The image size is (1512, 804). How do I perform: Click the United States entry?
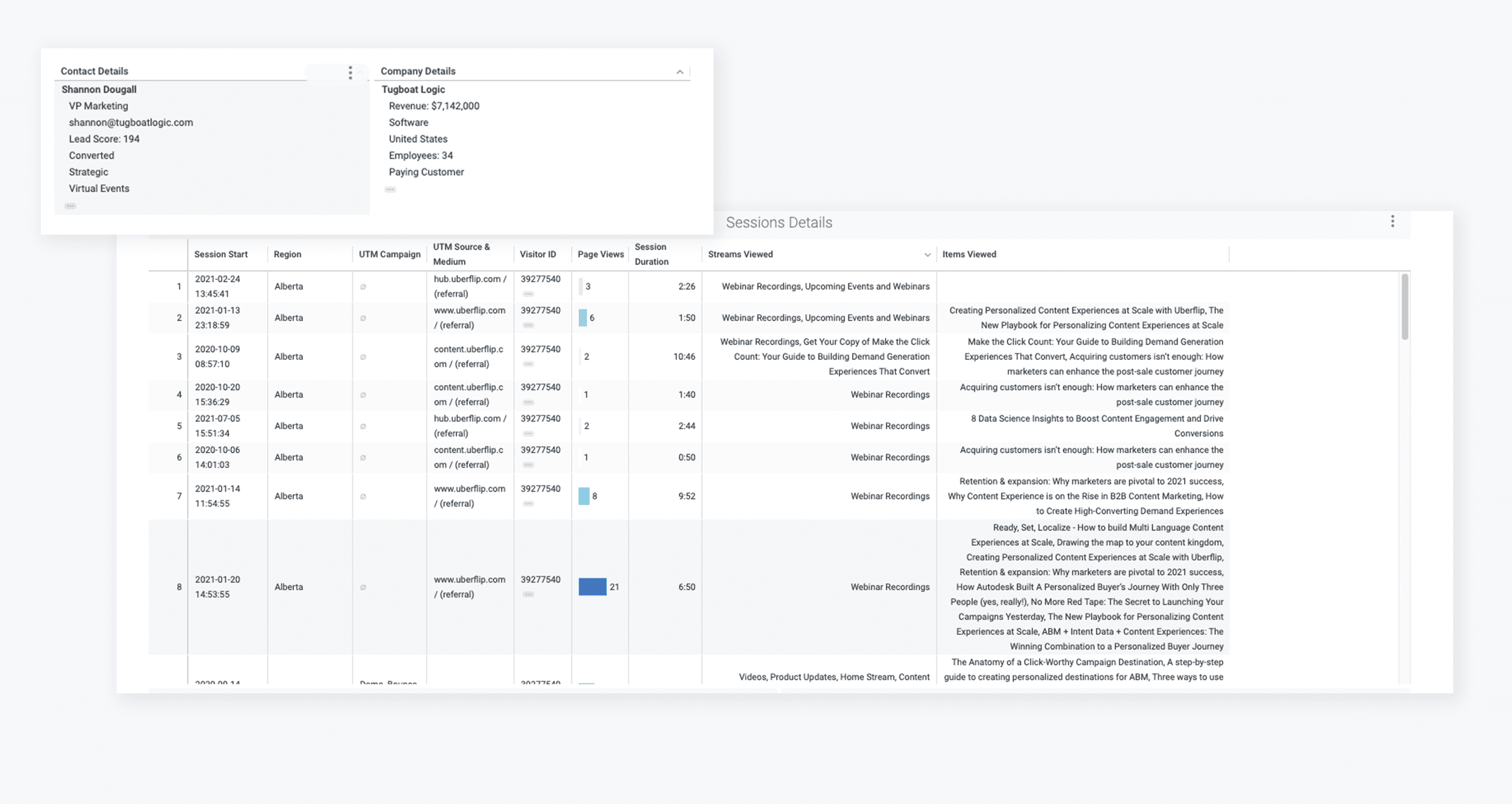tap(418, 139)
